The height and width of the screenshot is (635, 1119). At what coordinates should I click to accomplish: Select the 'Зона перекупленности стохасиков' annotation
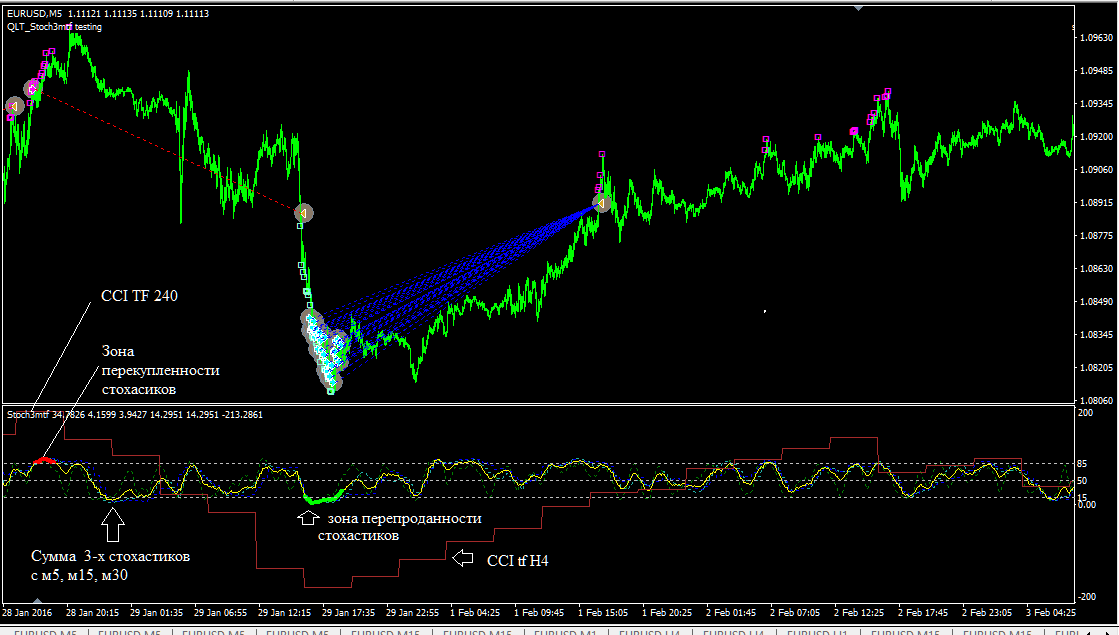click(161, 370)
